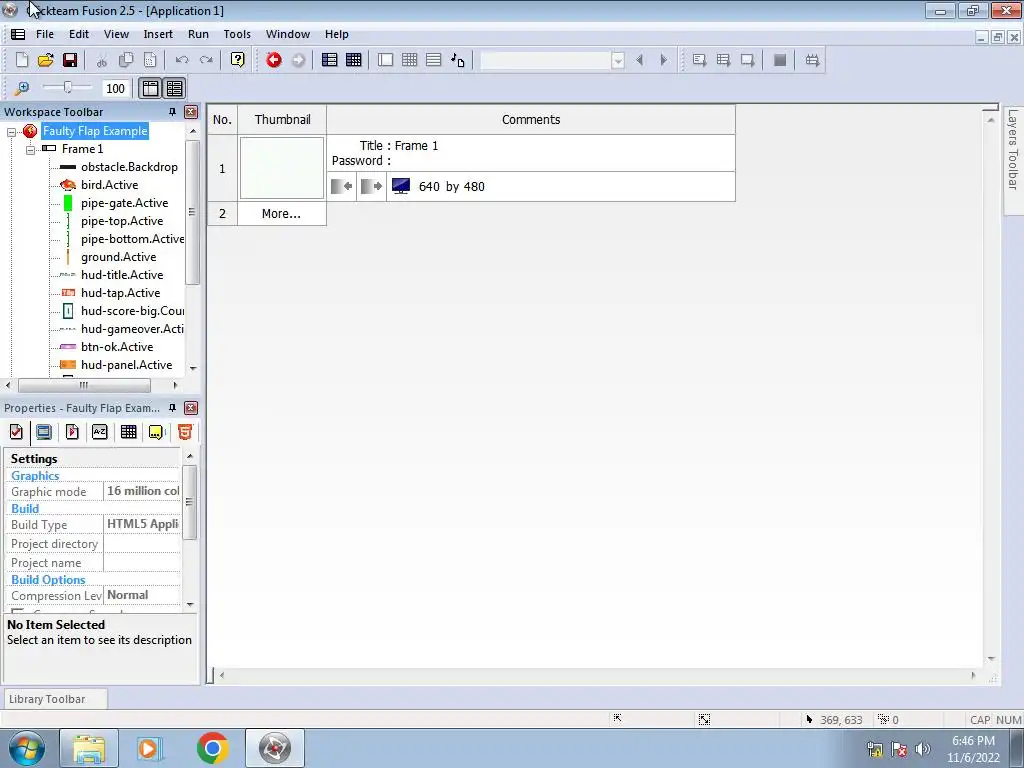
Task: Collapse the Frame 1 tree node
Action: click(x=30, y=150)
